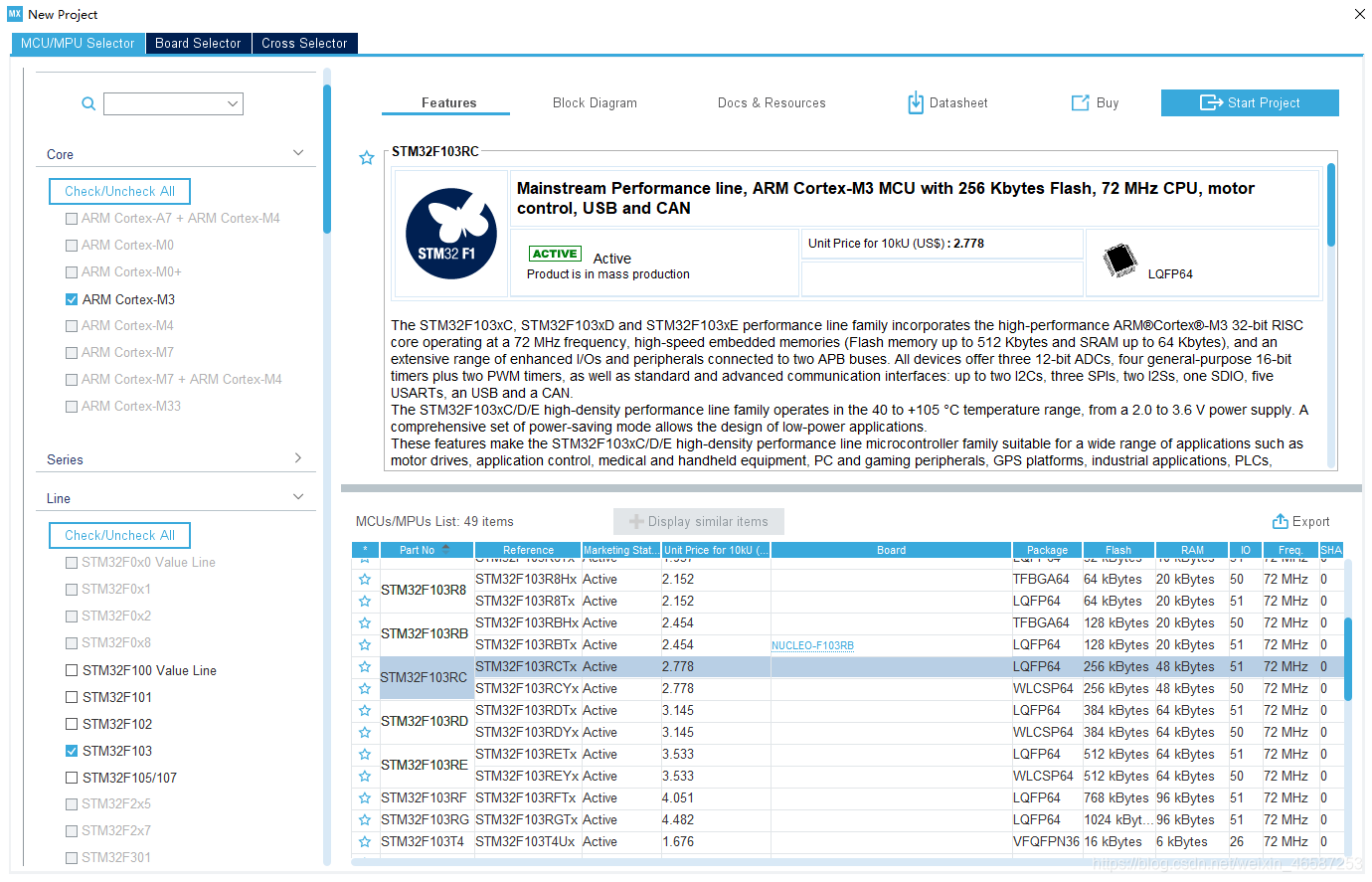Click the left filter panel scrollbar
1372x882 pixels.
click(326, 159)
